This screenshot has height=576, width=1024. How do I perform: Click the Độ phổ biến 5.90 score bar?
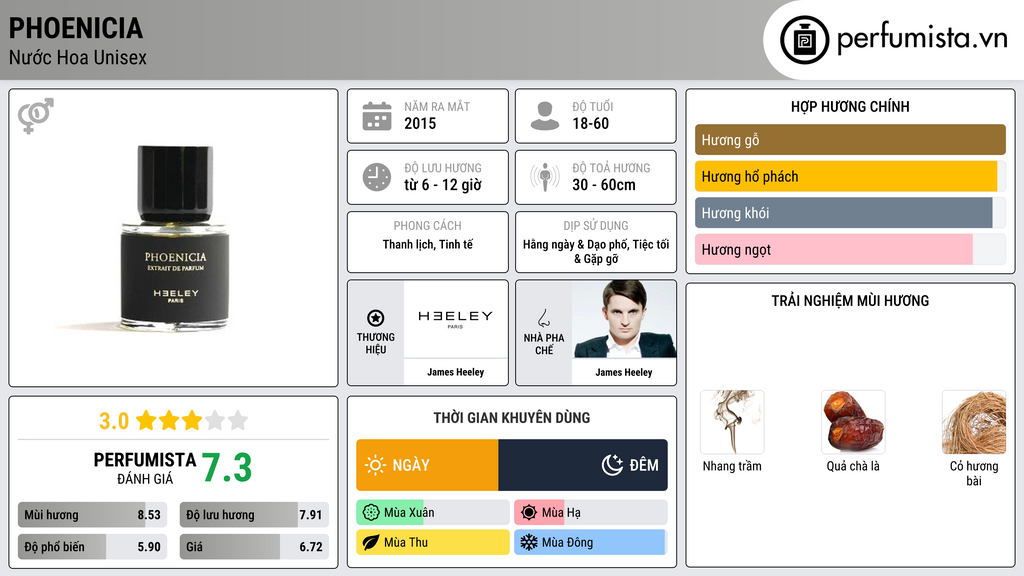point(92,547)
